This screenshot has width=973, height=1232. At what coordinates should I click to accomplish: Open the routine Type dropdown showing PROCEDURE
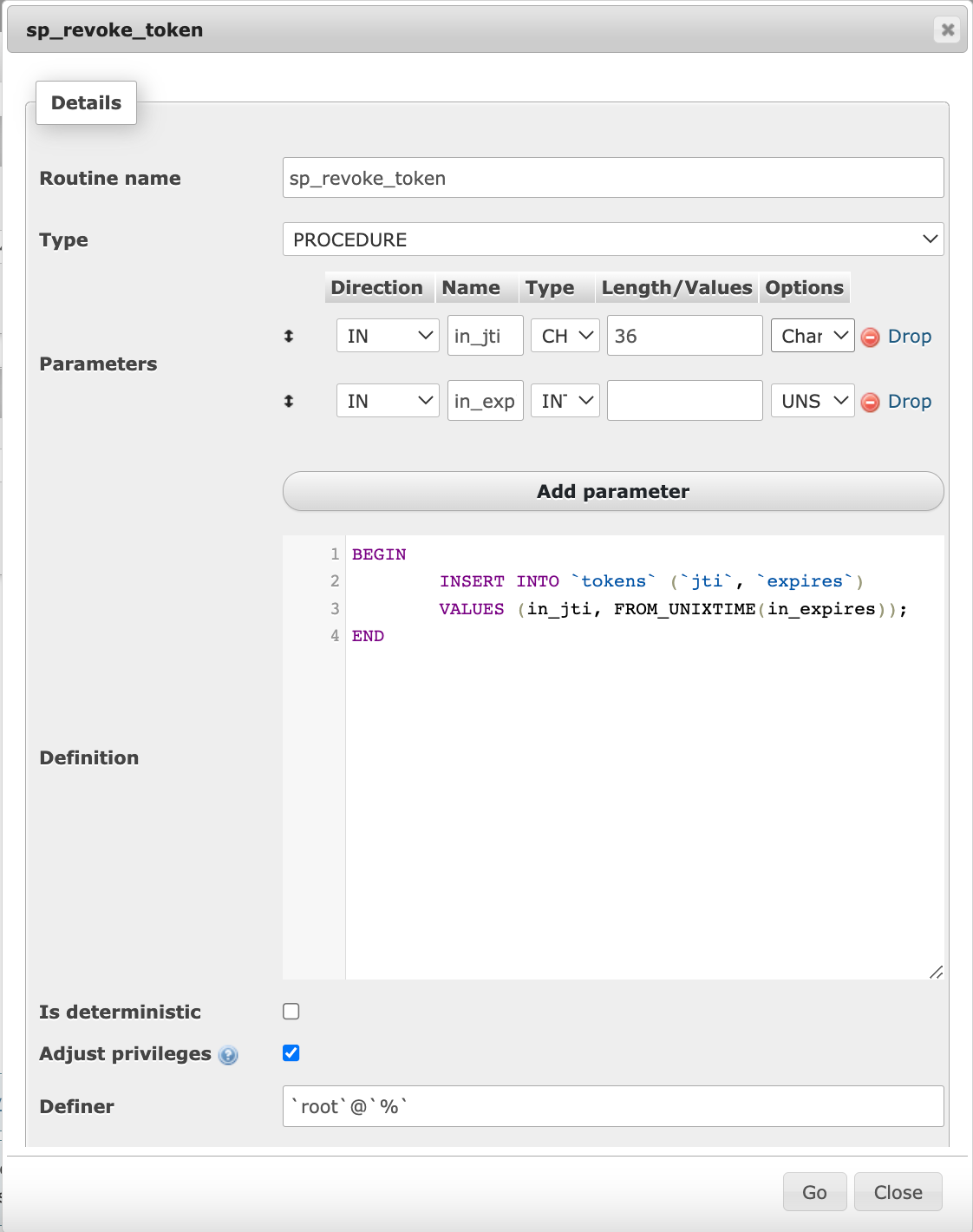point(612,239)
